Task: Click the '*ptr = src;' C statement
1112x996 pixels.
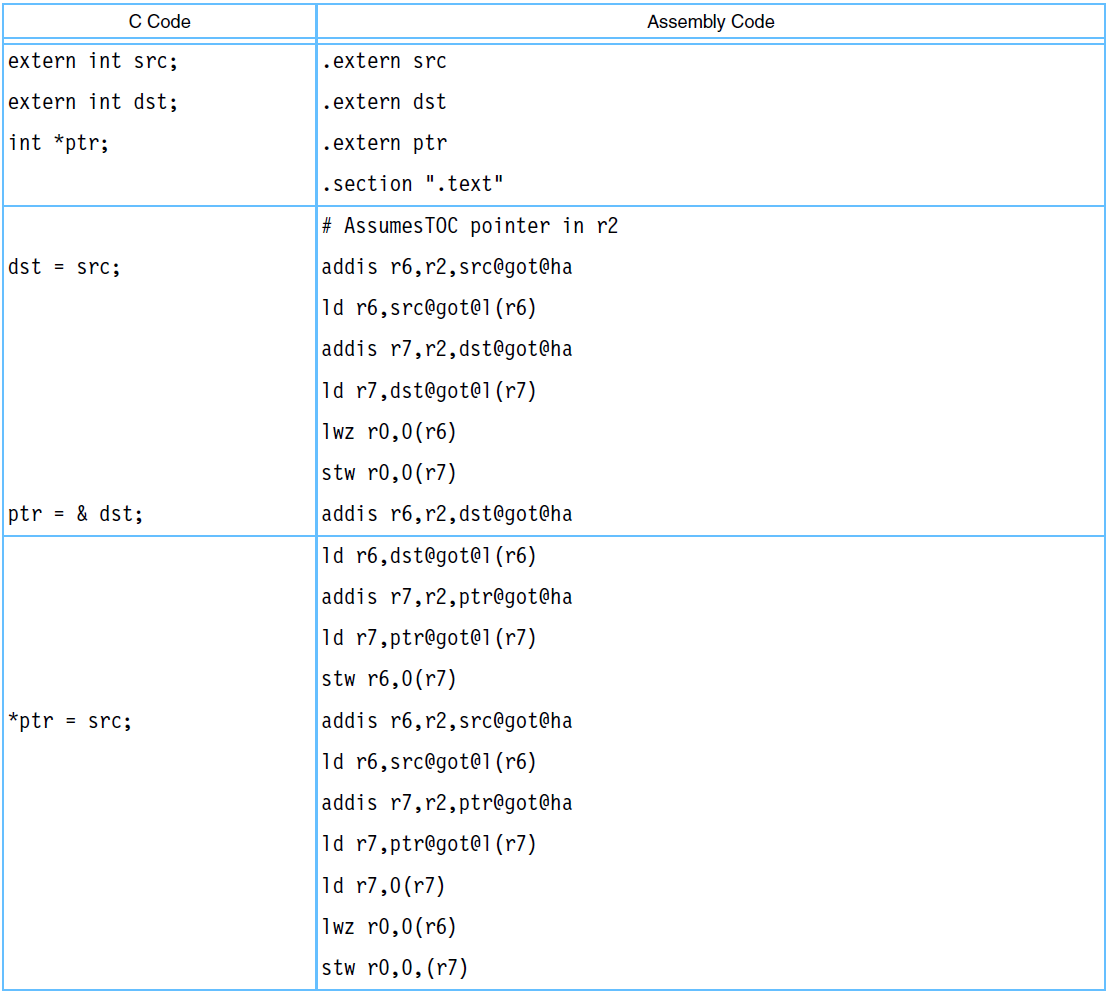Action: [x=70, y=721]
